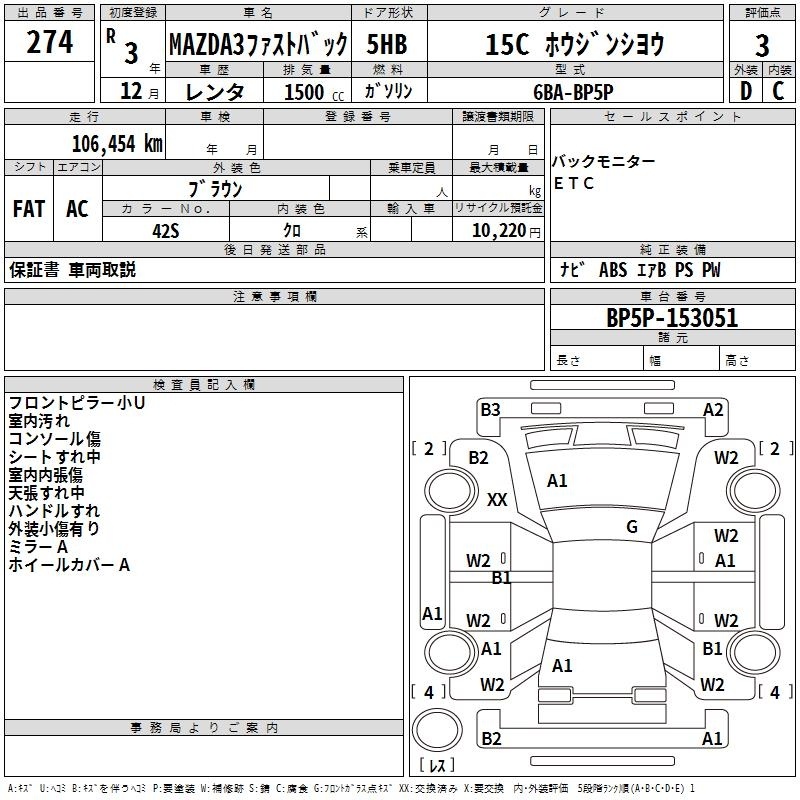The image size is (800, 800).
Task: Click the rear-right wheel in the car diagram
Action: click(x=753, y=650)
